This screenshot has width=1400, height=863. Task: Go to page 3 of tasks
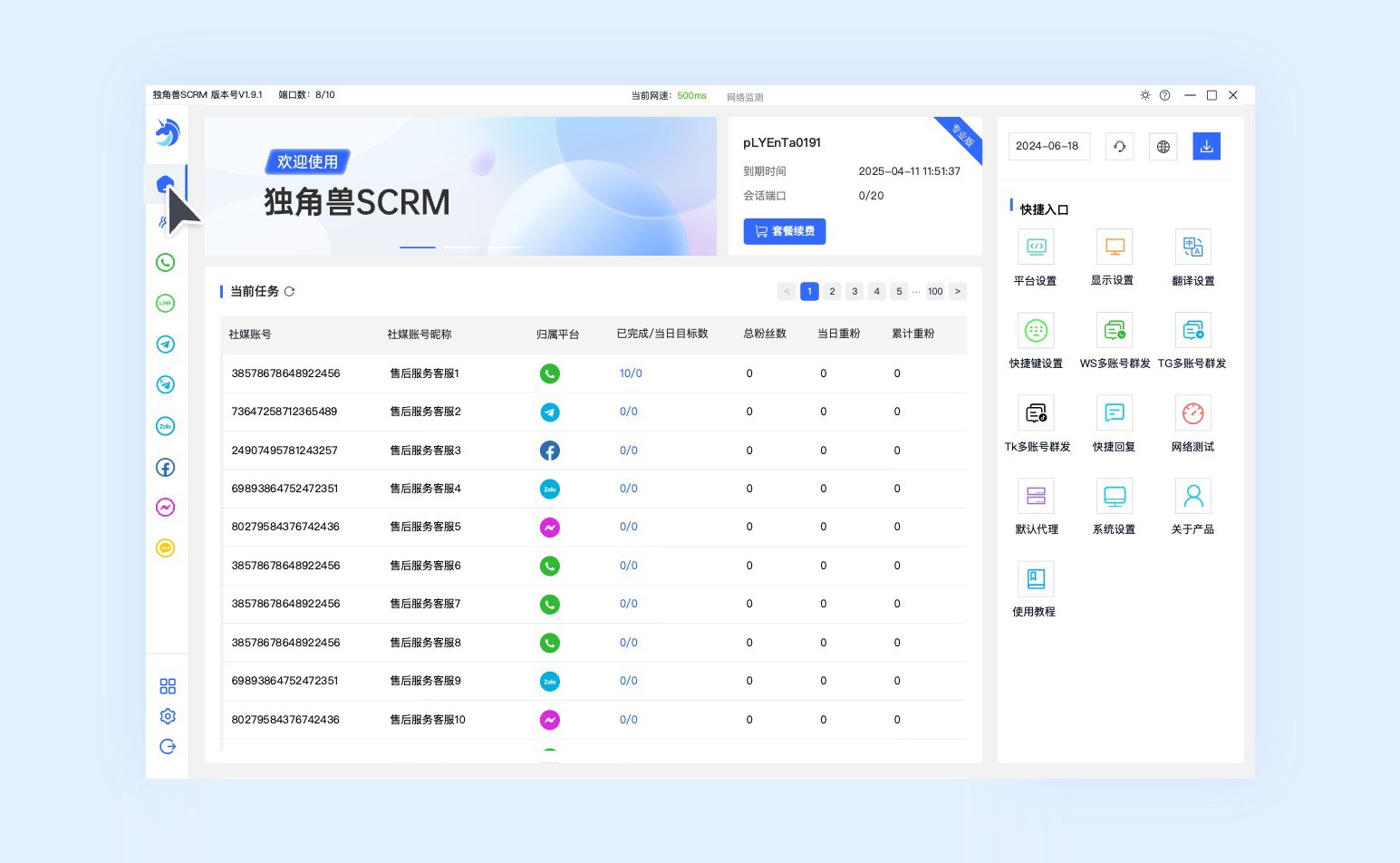[854, 291]
